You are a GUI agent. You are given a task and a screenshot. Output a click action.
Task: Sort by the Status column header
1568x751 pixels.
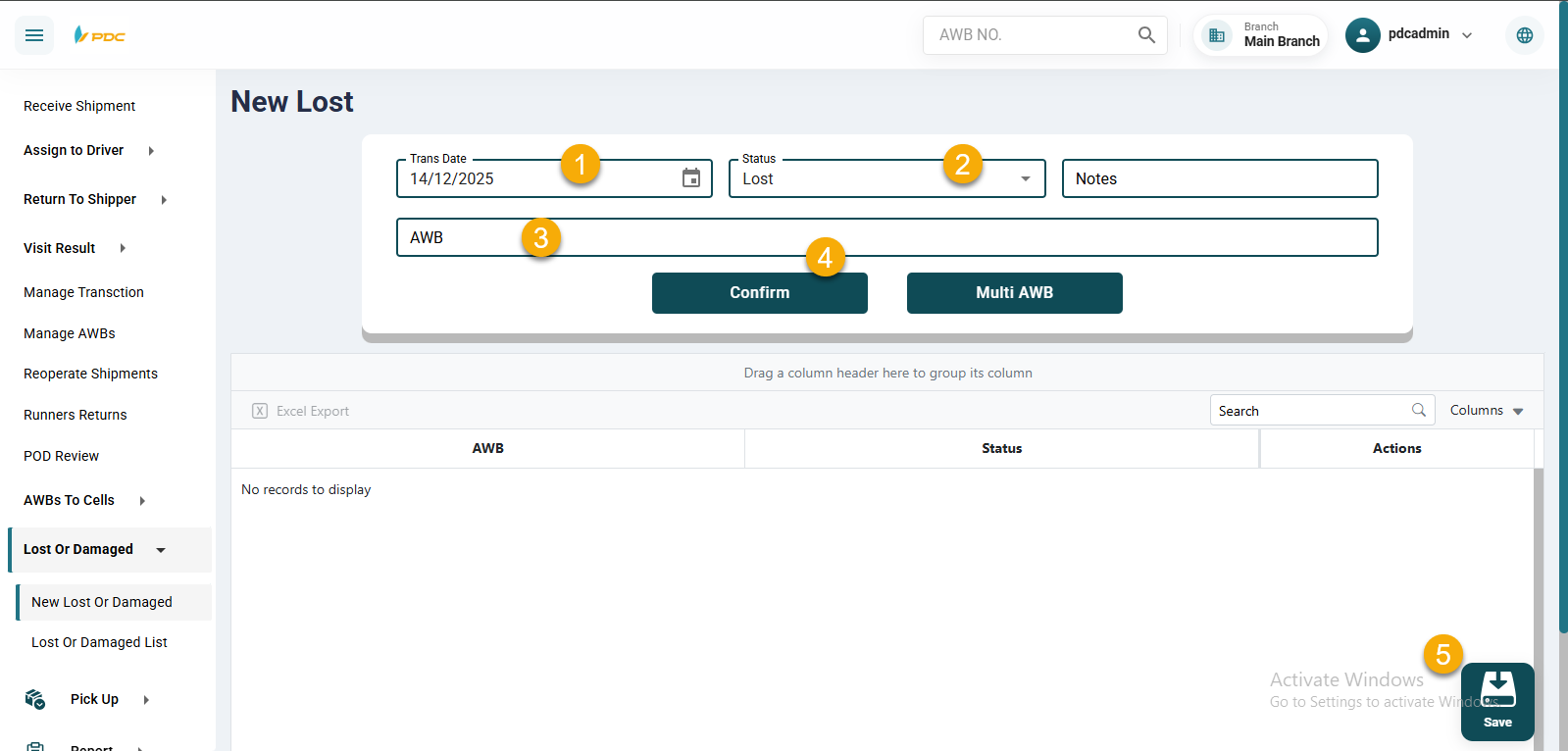(1002, 448)
